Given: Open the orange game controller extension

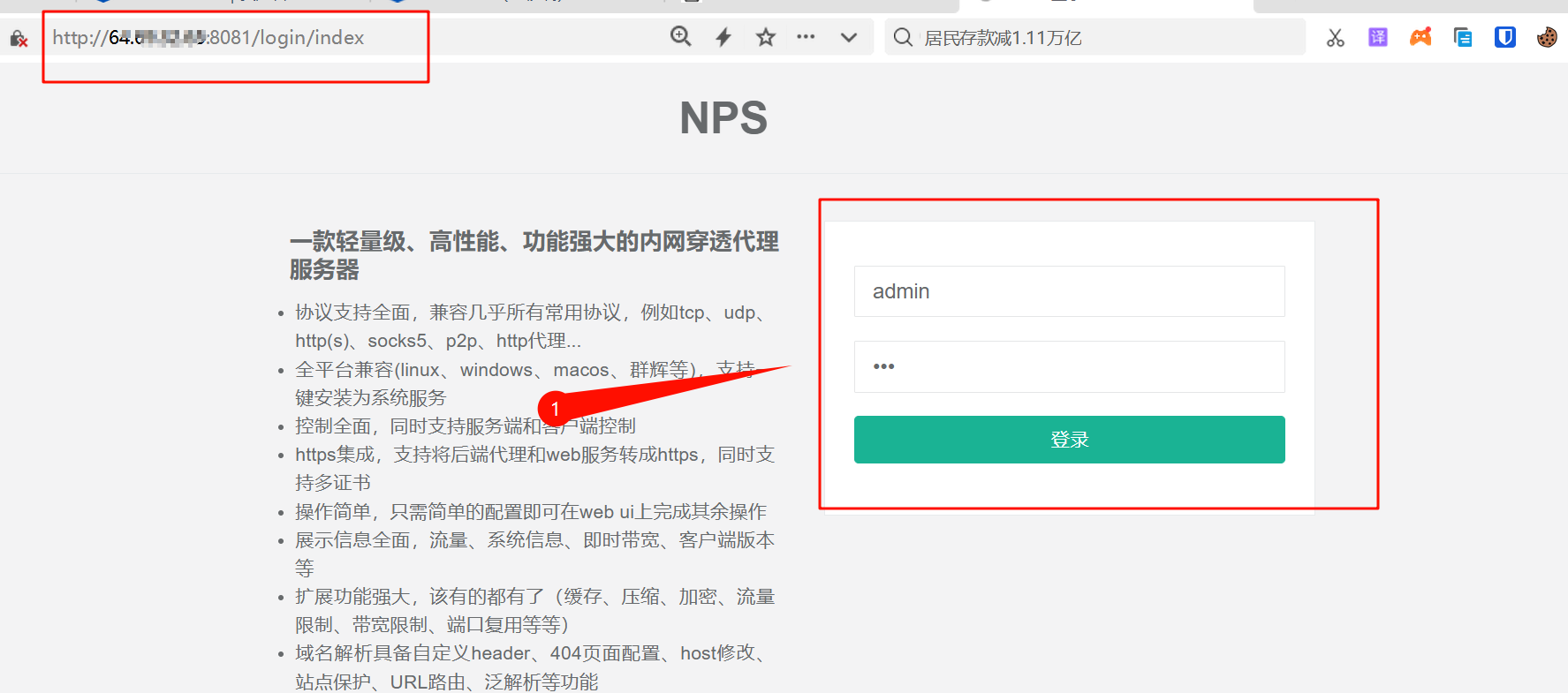Looking at the screenshot, I should (x=1420, y=37).
